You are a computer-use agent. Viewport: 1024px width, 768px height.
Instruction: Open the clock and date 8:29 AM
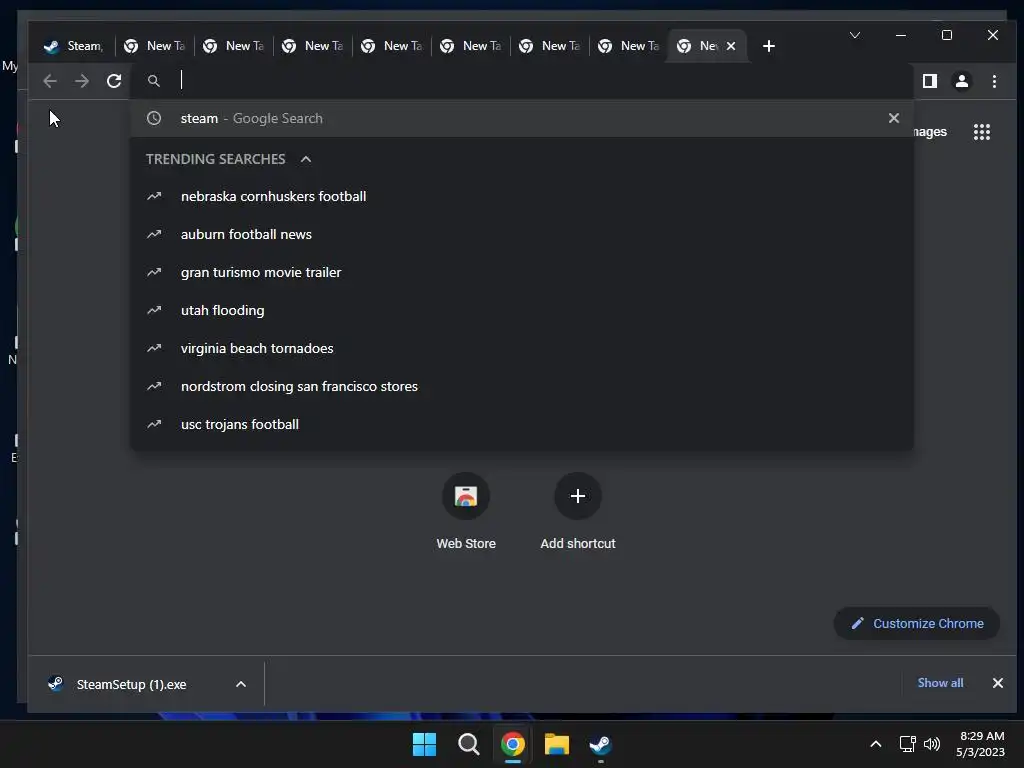coord(980,744)
